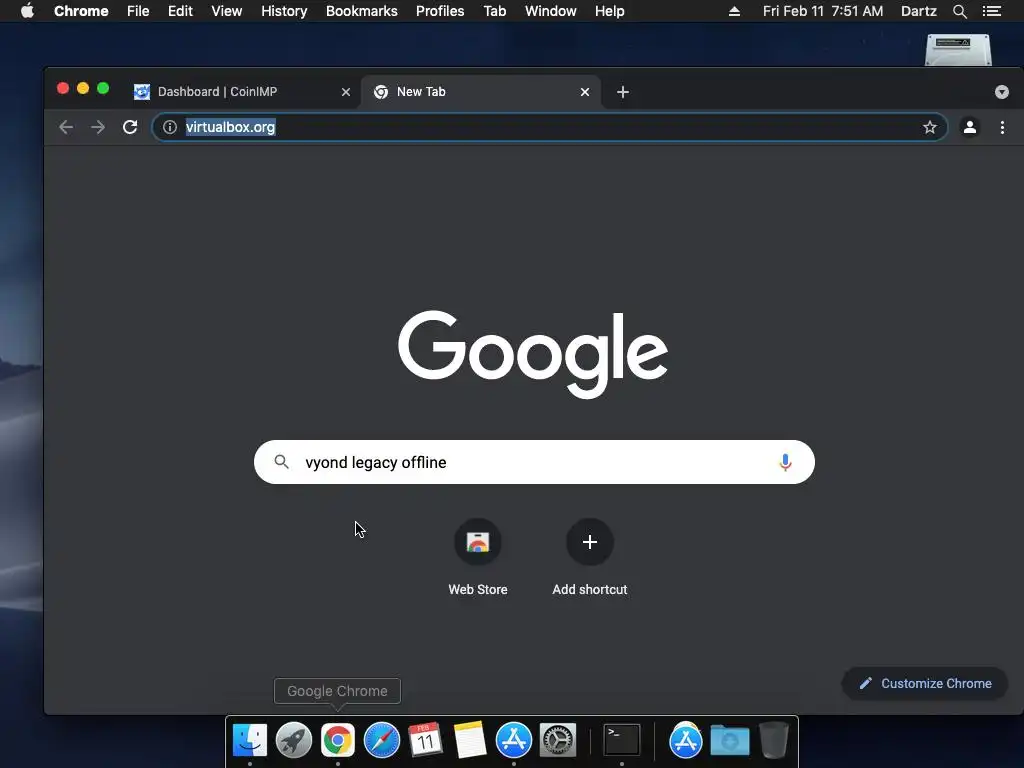Open the History menu
This screenshot has width=1024, height=768.
coord(284,11)
